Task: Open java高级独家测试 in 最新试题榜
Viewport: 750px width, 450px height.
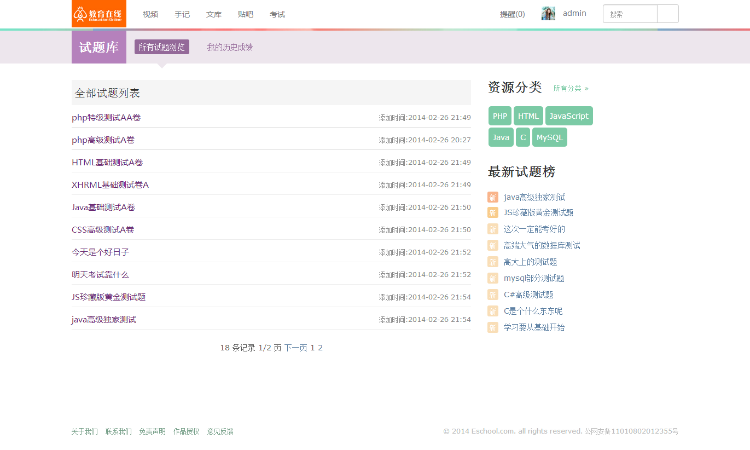Action: pyautogui.click(x=534, y=197)
